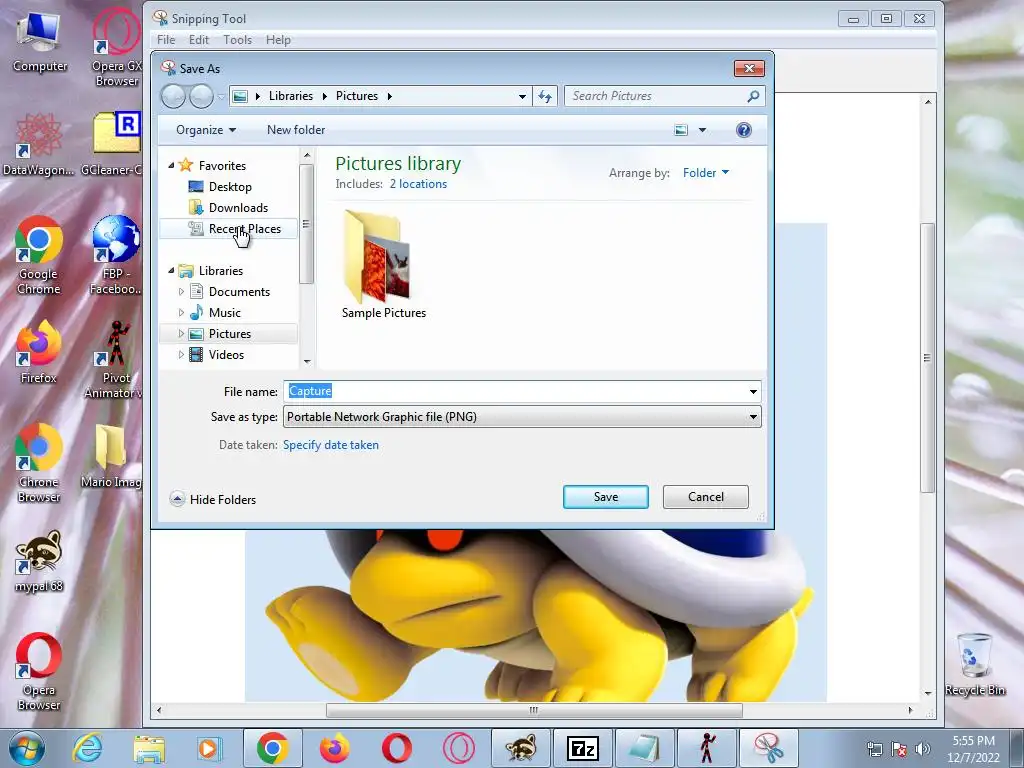The height and width of the screenshot is (768, 1024).
Task: Open the address bar previous locations dropdown
Action: pyautogui.click(x=522, y=97)
